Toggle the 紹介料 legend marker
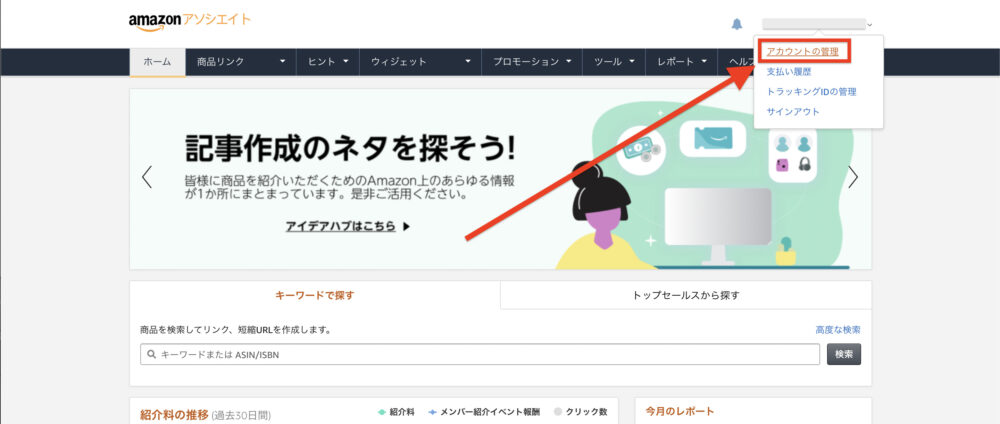The height and width of the screenshot is (424, 1000). [x=381, y=413]
